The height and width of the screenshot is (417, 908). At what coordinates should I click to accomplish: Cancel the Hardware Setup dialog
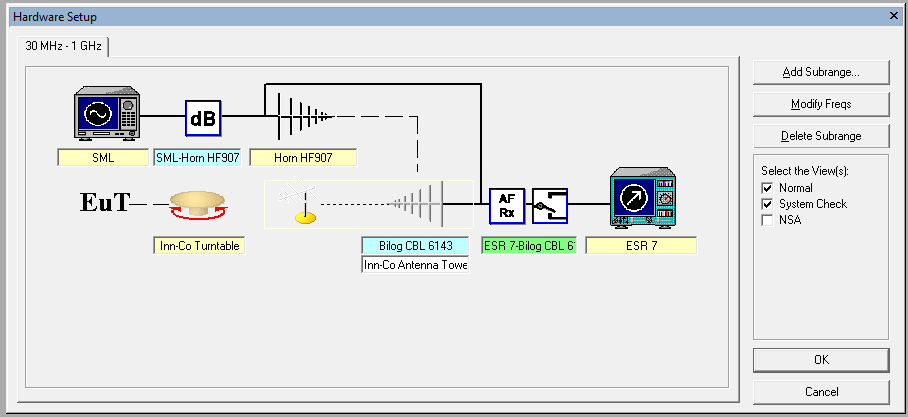point(821,392)
